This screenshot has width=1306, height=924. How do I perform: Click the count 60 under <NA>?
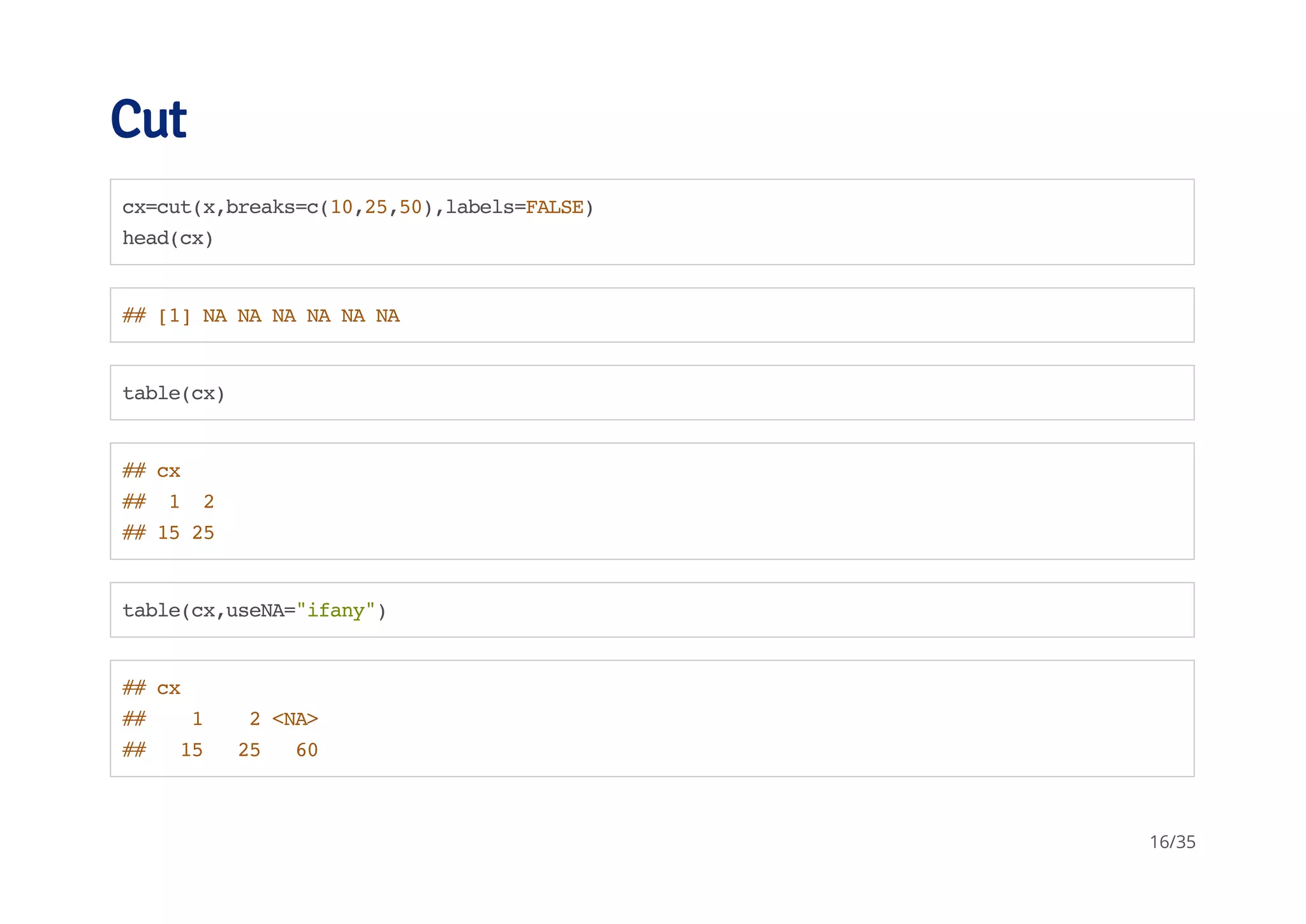click(307, 751)
